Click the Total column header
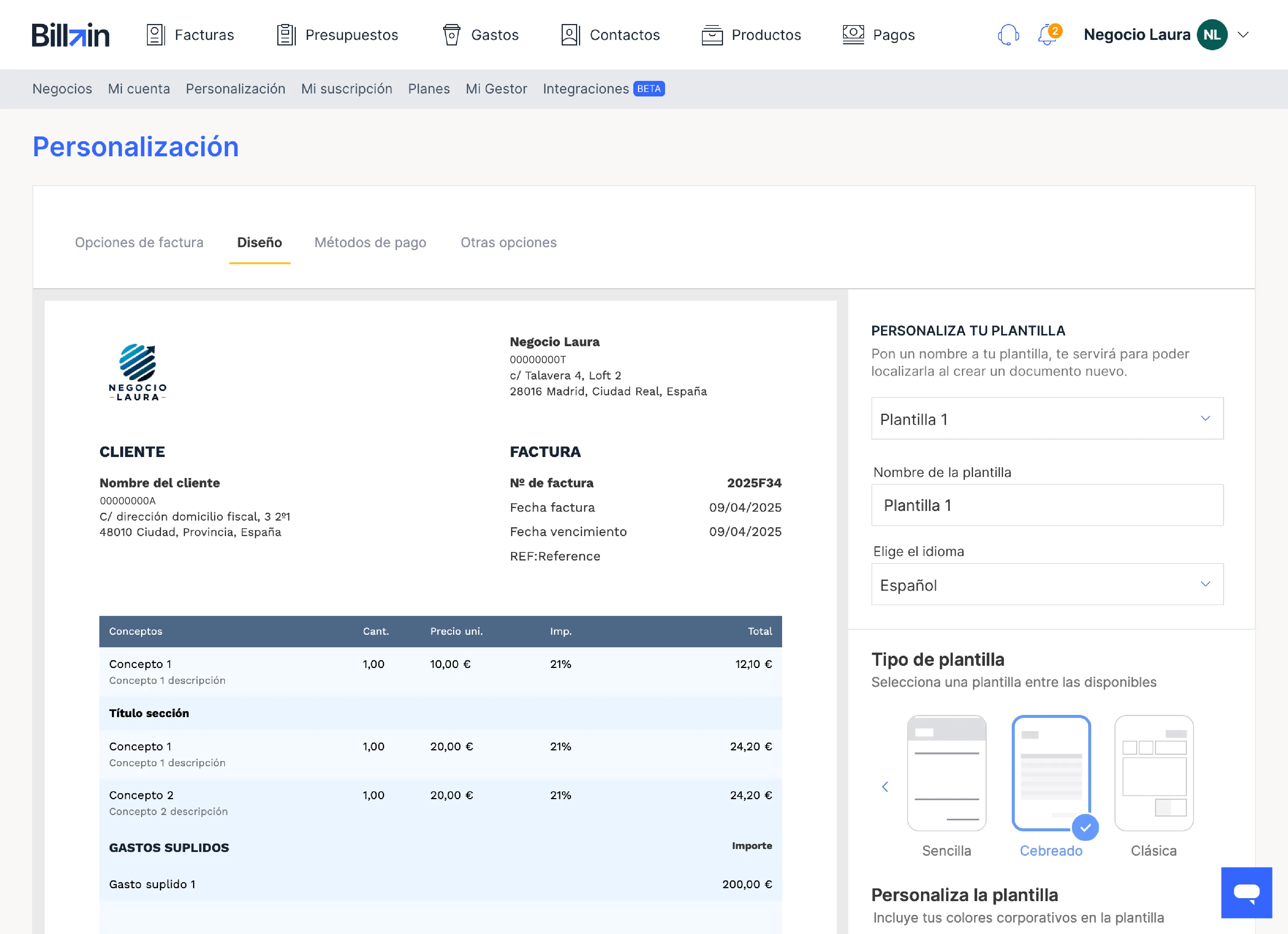 coord(760,631)
